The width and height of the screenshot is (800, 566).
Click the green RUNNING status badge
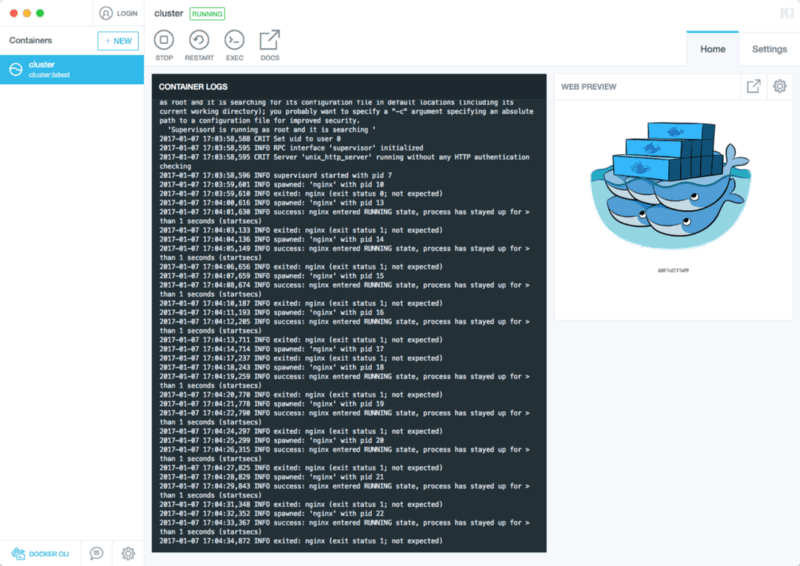(x=207, y=14)
